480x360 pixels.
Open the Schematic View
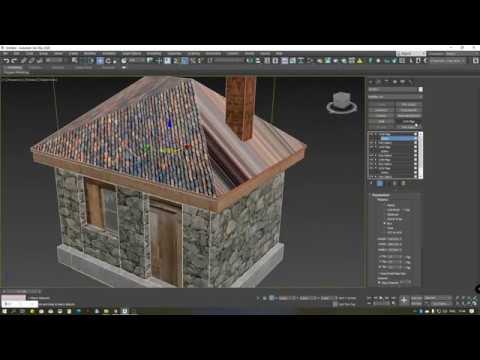[x=301, y=61]
